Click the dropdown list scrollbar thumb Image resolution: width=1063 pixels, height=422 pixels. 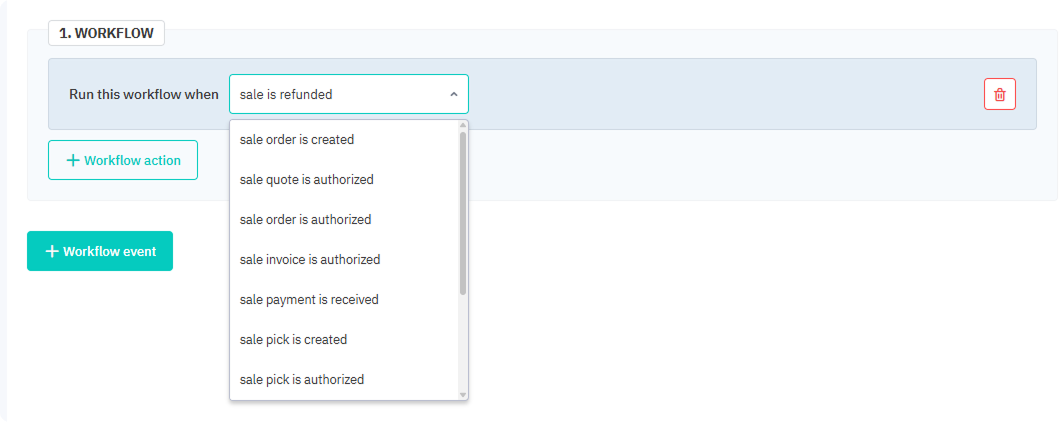click(x=463, y=210)
